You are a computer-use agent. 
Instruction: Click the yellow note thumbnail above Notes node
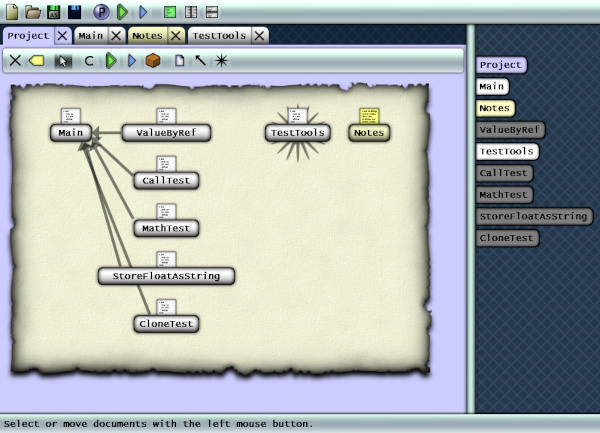pyautogui.click(x=369, y=116)
